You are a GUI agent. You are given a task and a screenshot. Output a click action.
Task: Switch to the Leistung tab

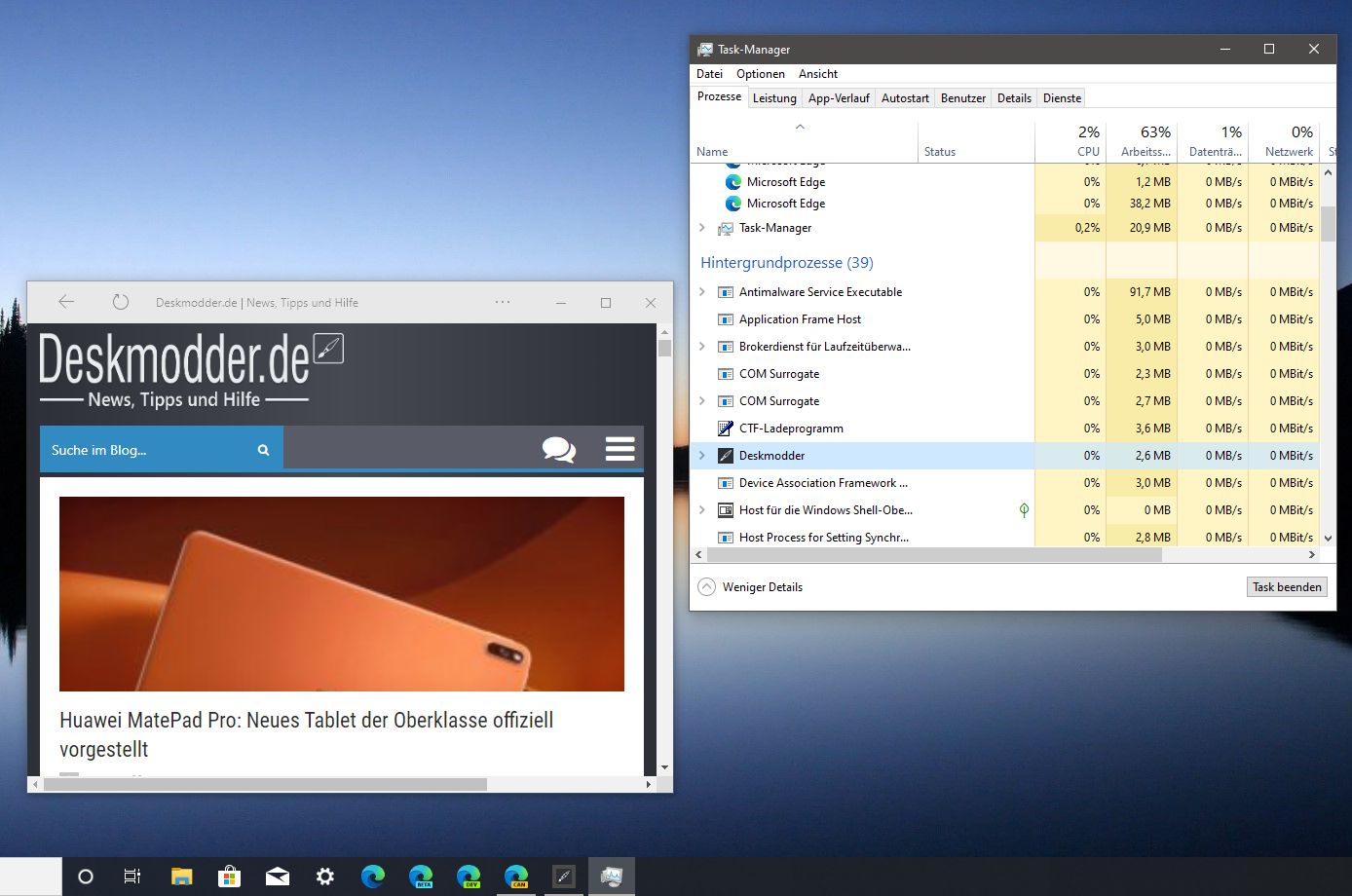click(x=775, y=98)
